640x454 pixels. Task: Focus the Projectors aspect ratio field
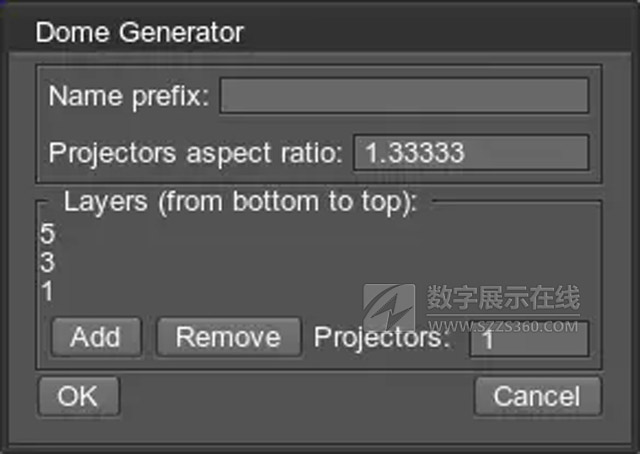click(x=470, y=153)
